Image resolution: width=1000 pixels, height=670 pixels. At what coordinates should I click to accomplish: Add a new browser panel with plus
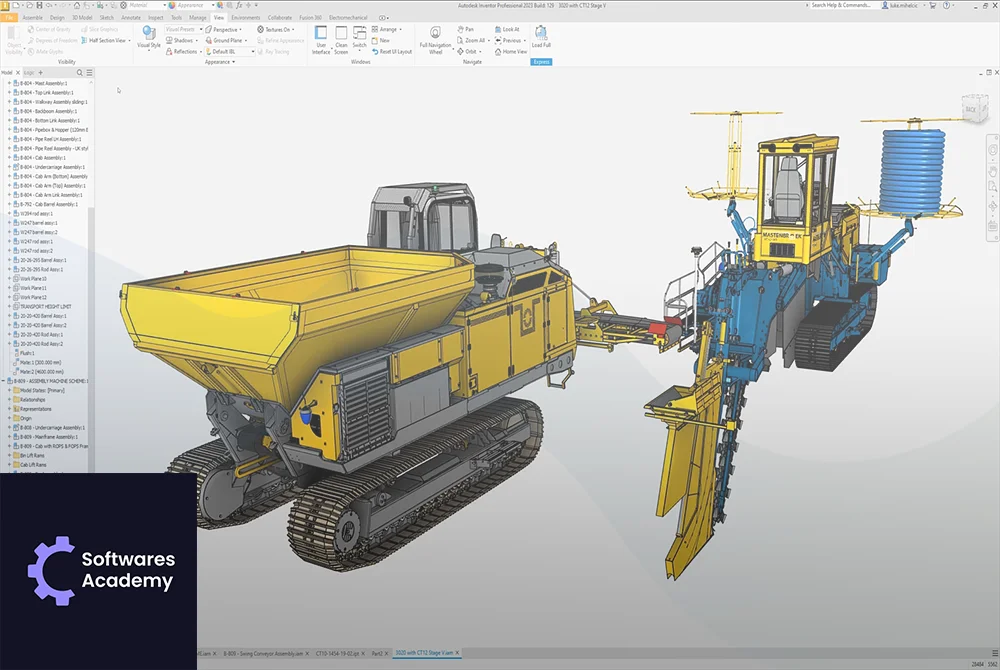41,73
